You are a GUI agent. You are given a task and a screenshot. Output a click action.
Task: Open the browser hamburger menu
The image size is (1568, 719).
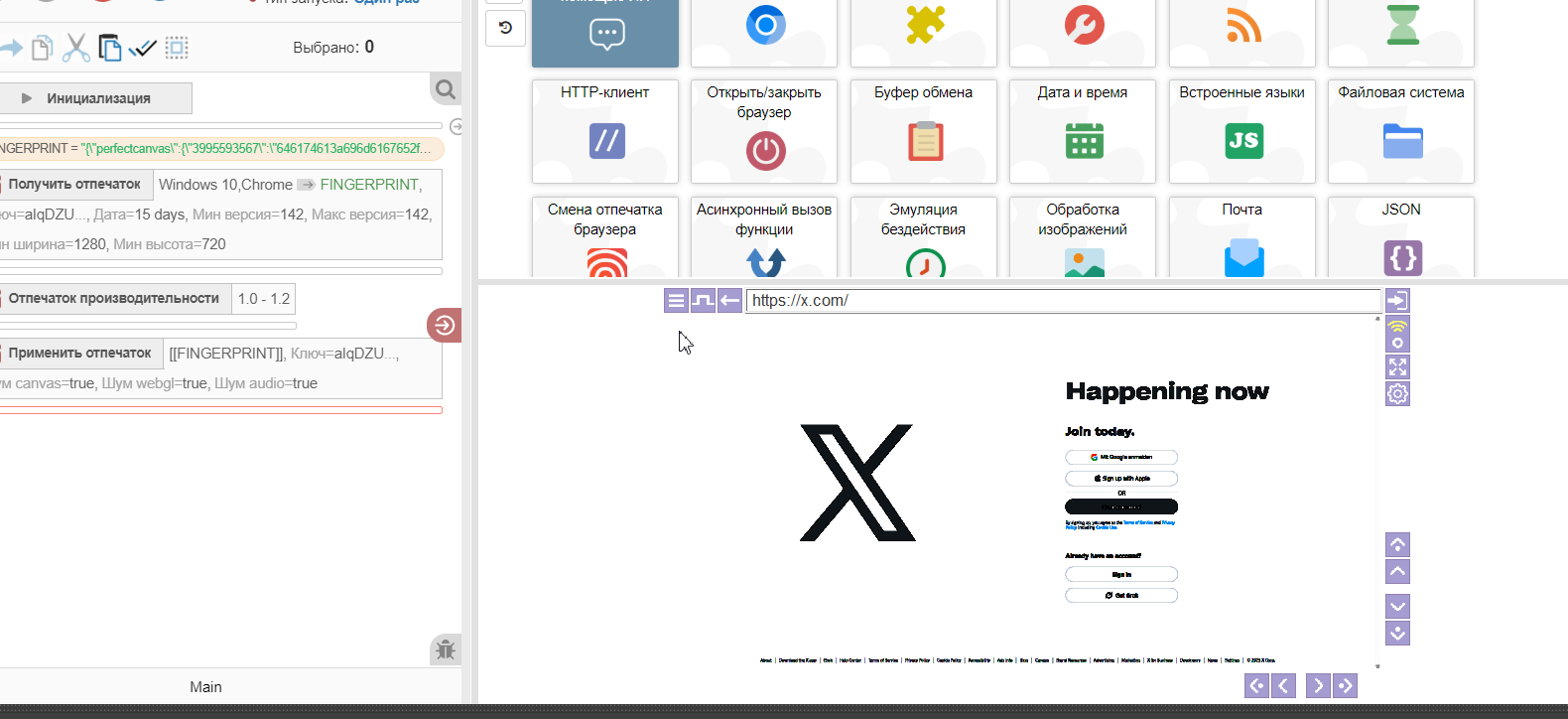(676, 300)
